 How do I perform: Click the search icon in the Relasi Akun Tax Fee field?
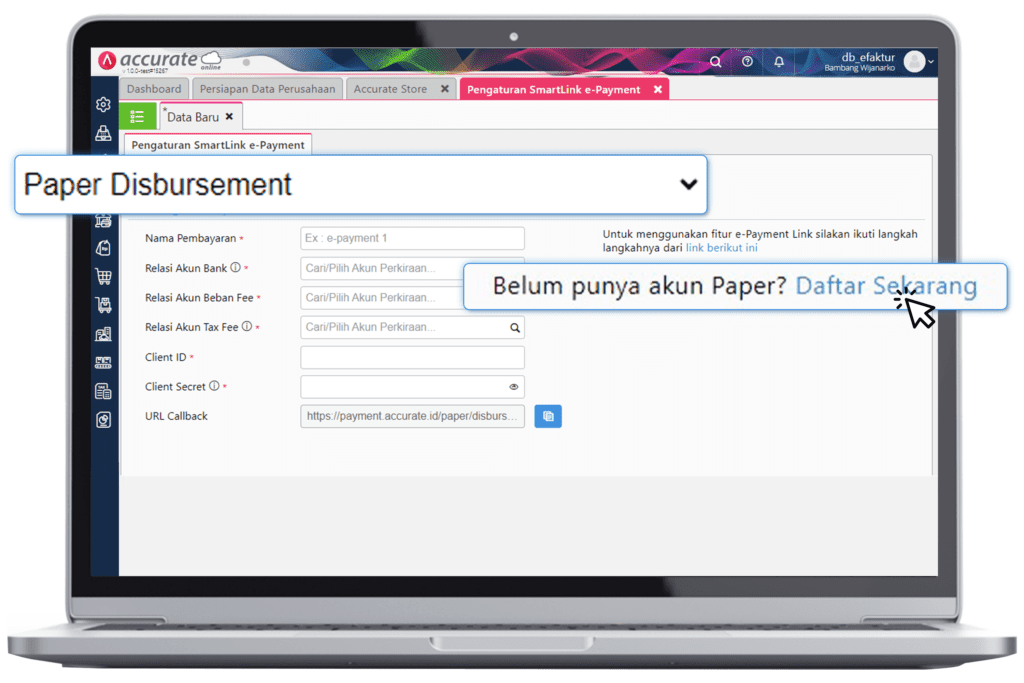tap(515, 328)
